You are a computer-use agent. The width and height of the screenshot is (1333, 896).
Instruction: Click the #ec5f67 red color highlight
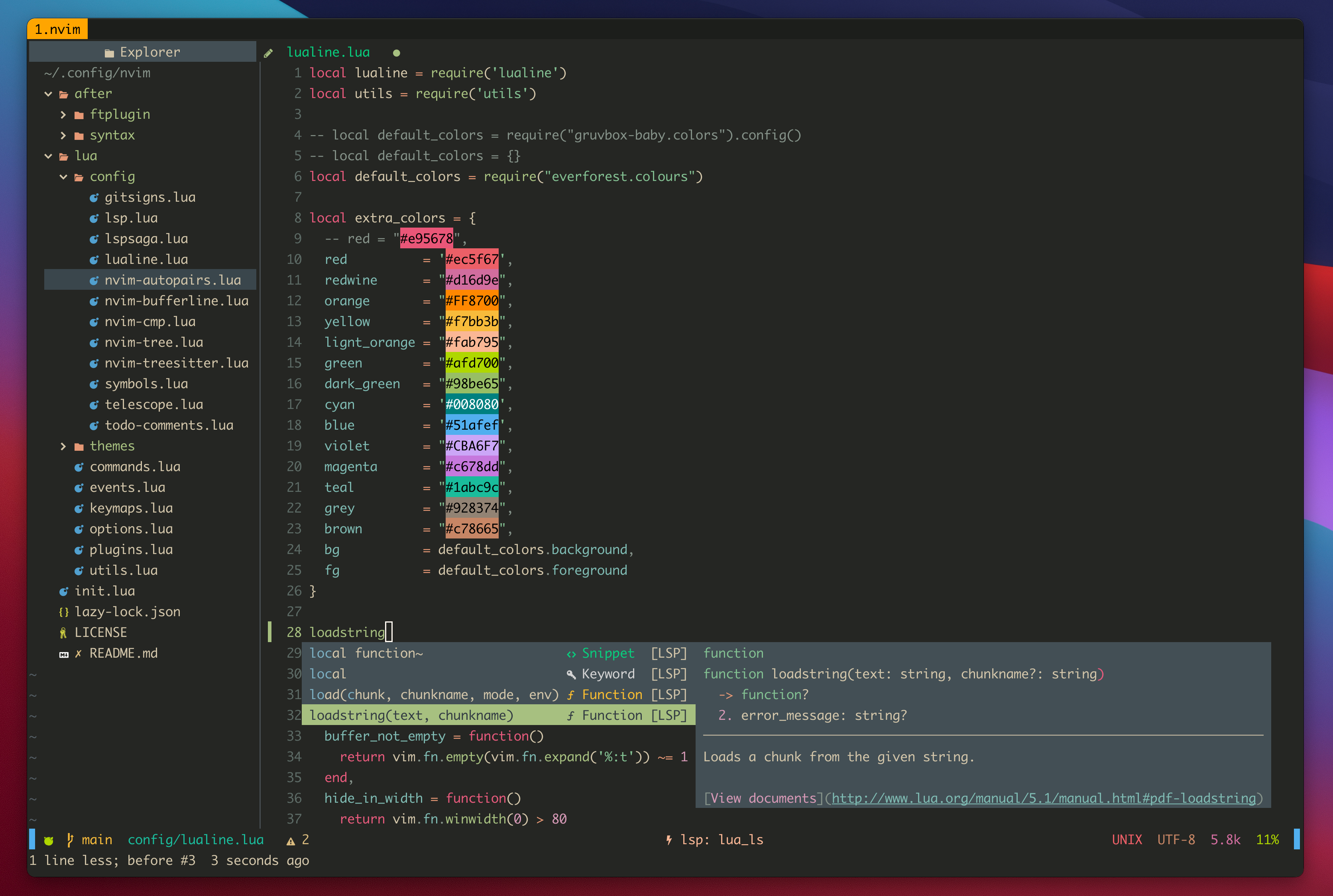coord(472,259)
